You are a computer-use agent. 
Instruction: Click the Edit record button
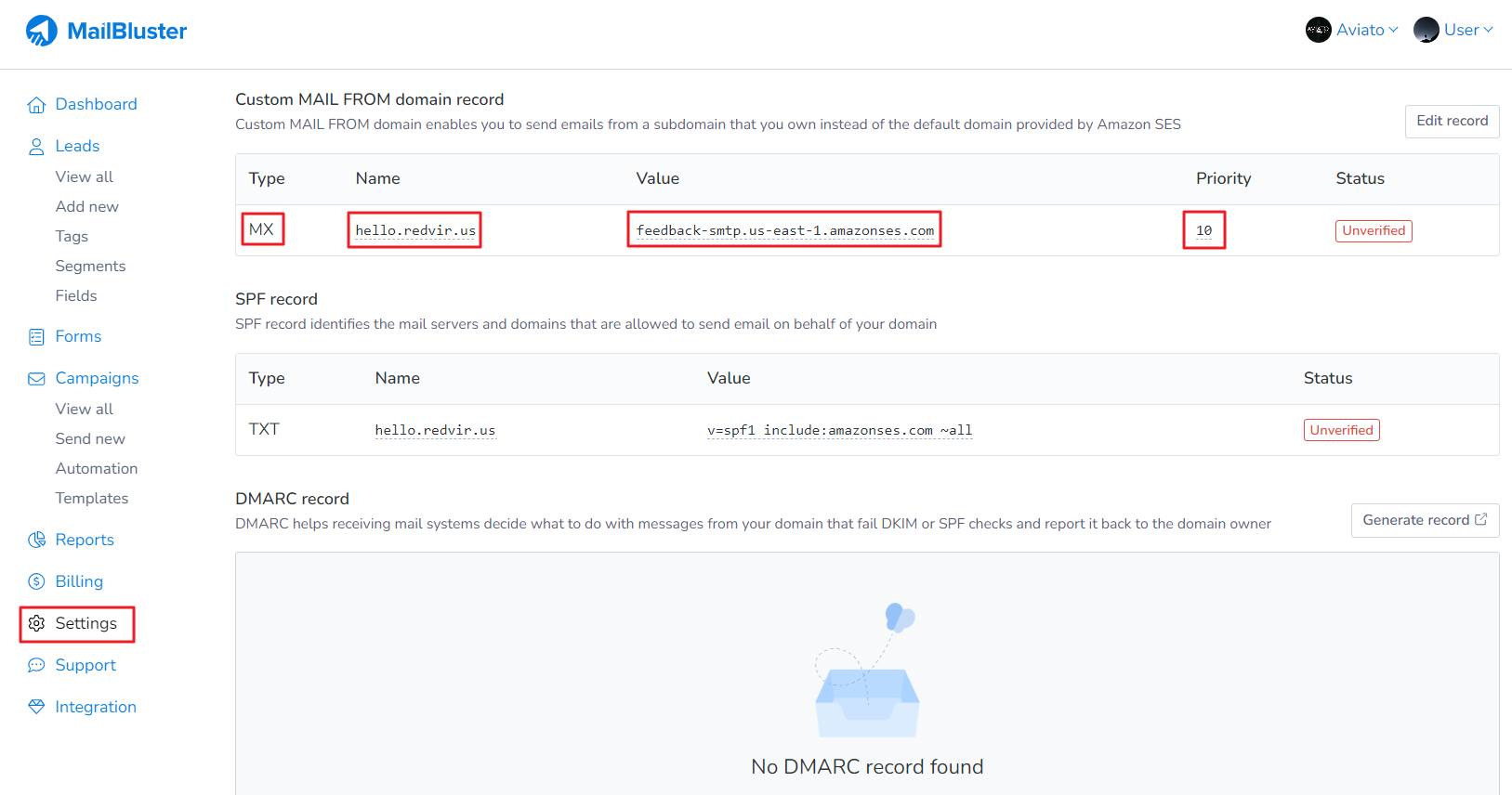coord(1452,121)
